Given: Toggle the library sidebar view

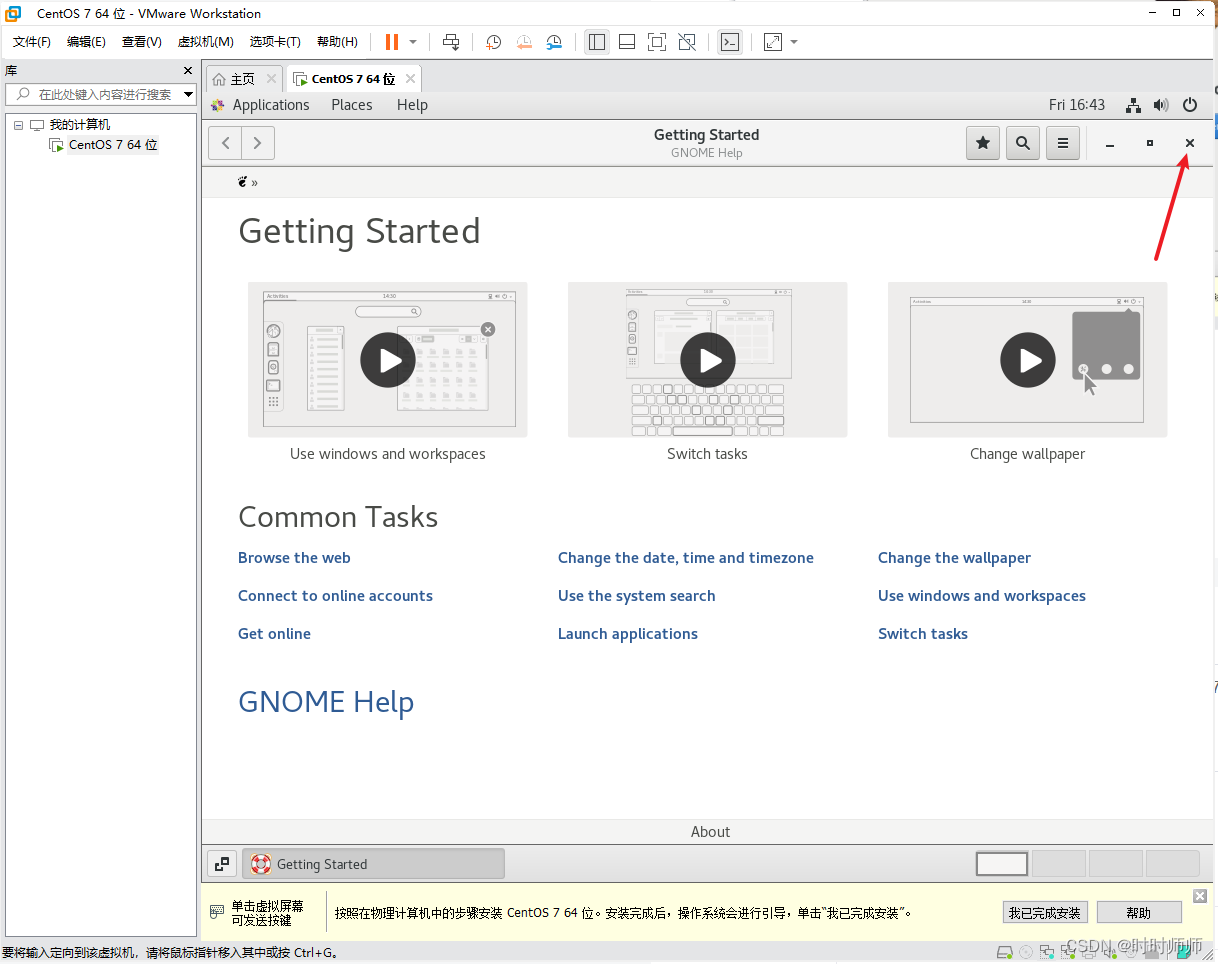Looking at the screenshot, I should coord(597,42).
